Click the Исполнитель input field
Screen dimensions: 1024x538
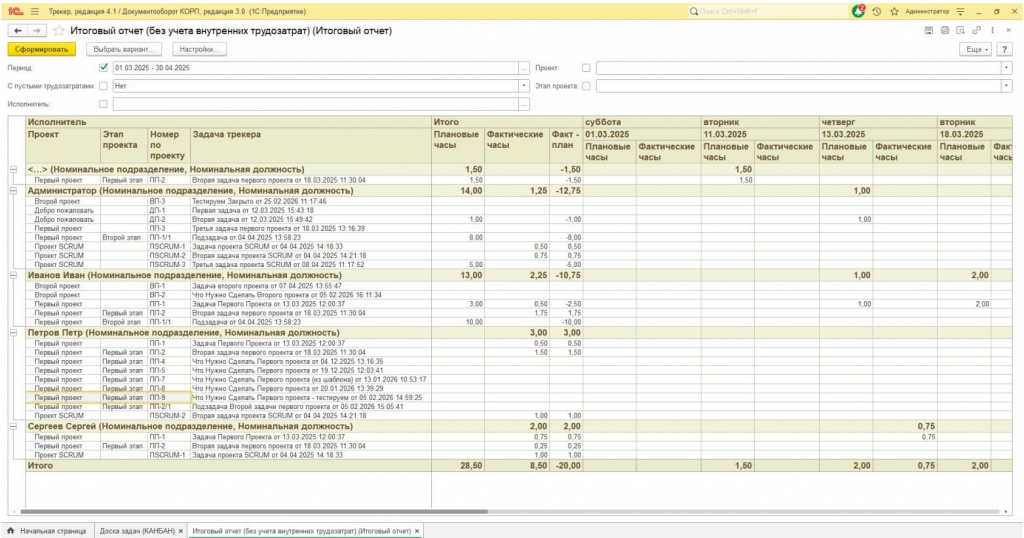coord(315,104)
